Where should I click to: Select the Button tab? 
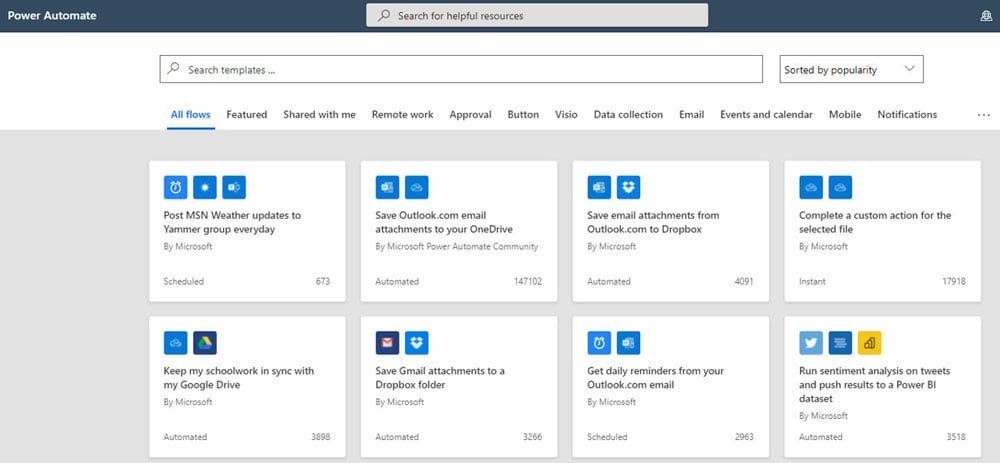click(524, 115)
